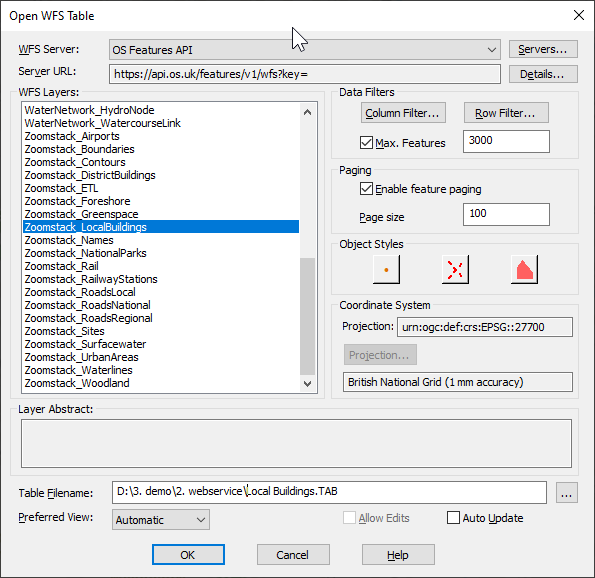Open the point symbol style picker
Viewport: 595px width, 578px height.
tap(386, 269)
